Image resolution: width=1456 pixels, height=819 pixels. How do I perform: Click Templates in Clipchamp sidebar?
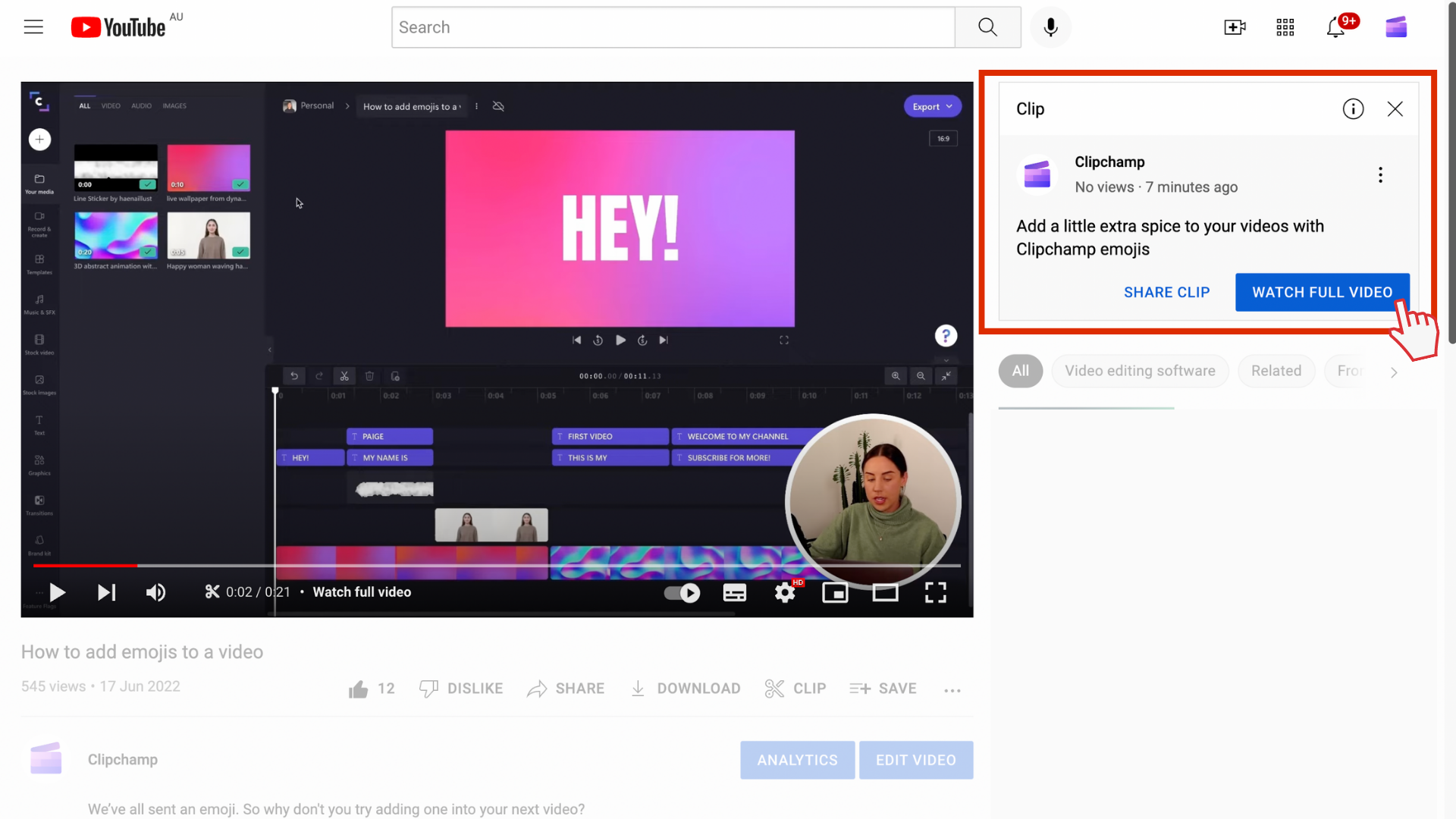39,264
